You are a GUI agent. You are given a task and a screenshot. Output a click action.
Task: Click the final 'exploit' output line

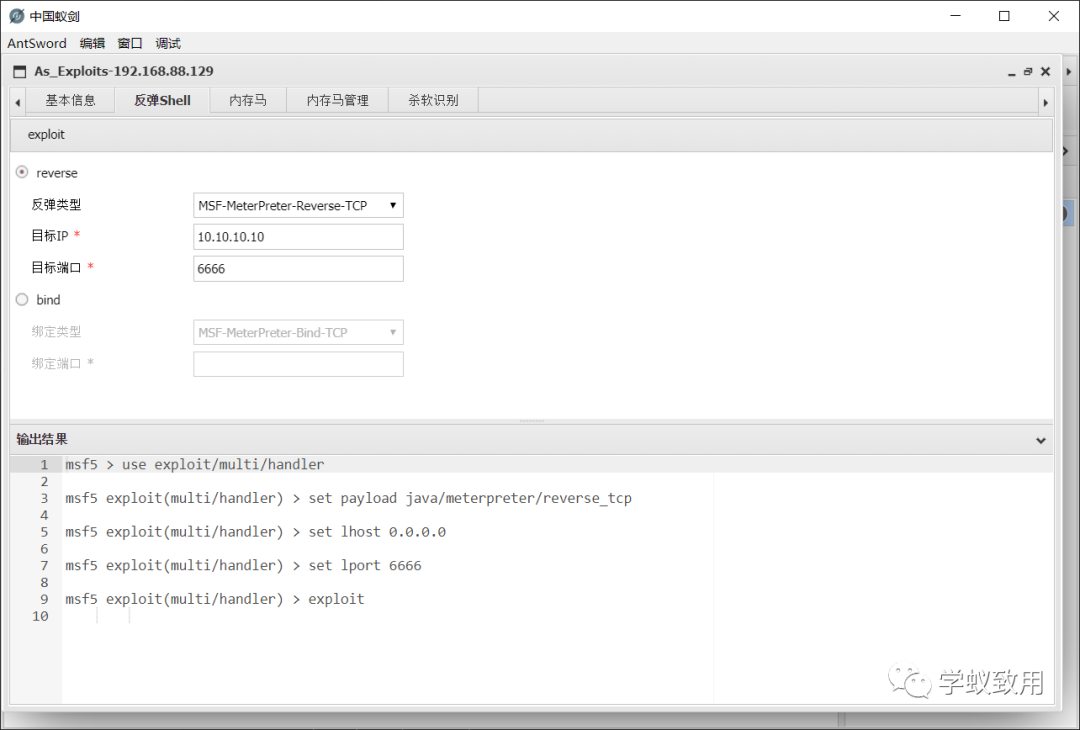tap(215, 599)
